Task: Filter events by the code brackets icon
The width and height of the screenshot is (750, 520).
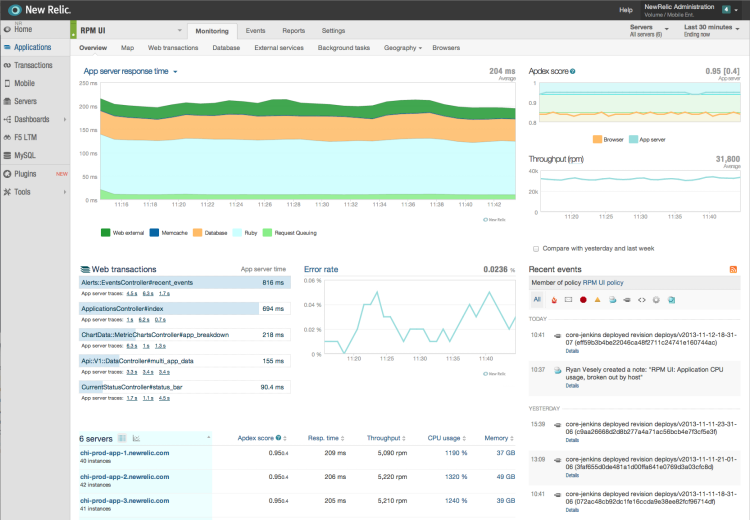Action: tap(641, 300)
